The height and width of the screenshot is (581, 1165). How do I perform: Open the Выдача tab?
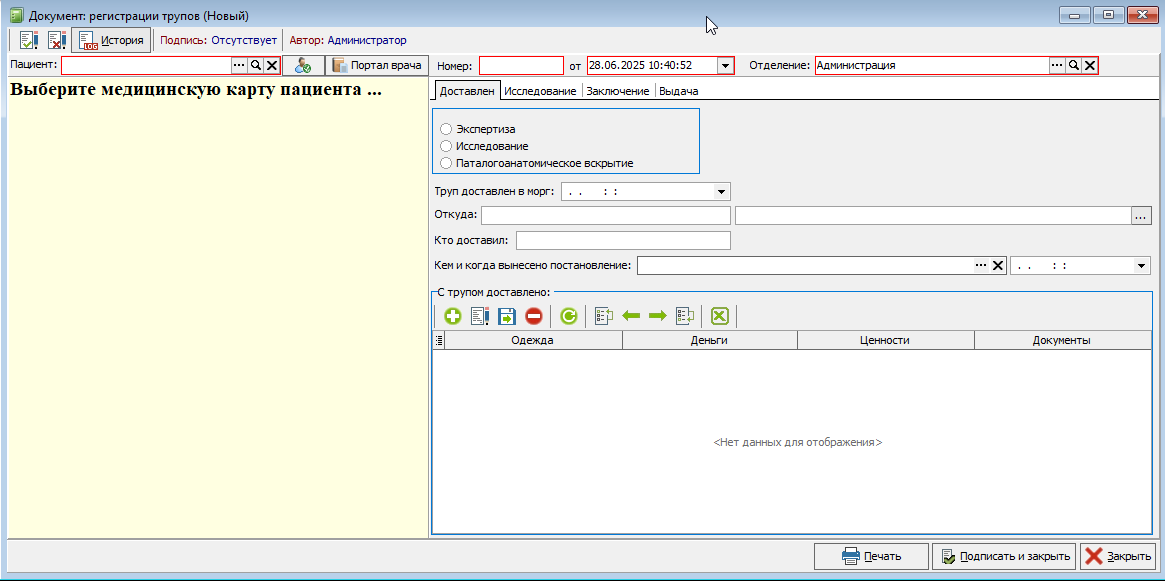(x=678, y=91)
